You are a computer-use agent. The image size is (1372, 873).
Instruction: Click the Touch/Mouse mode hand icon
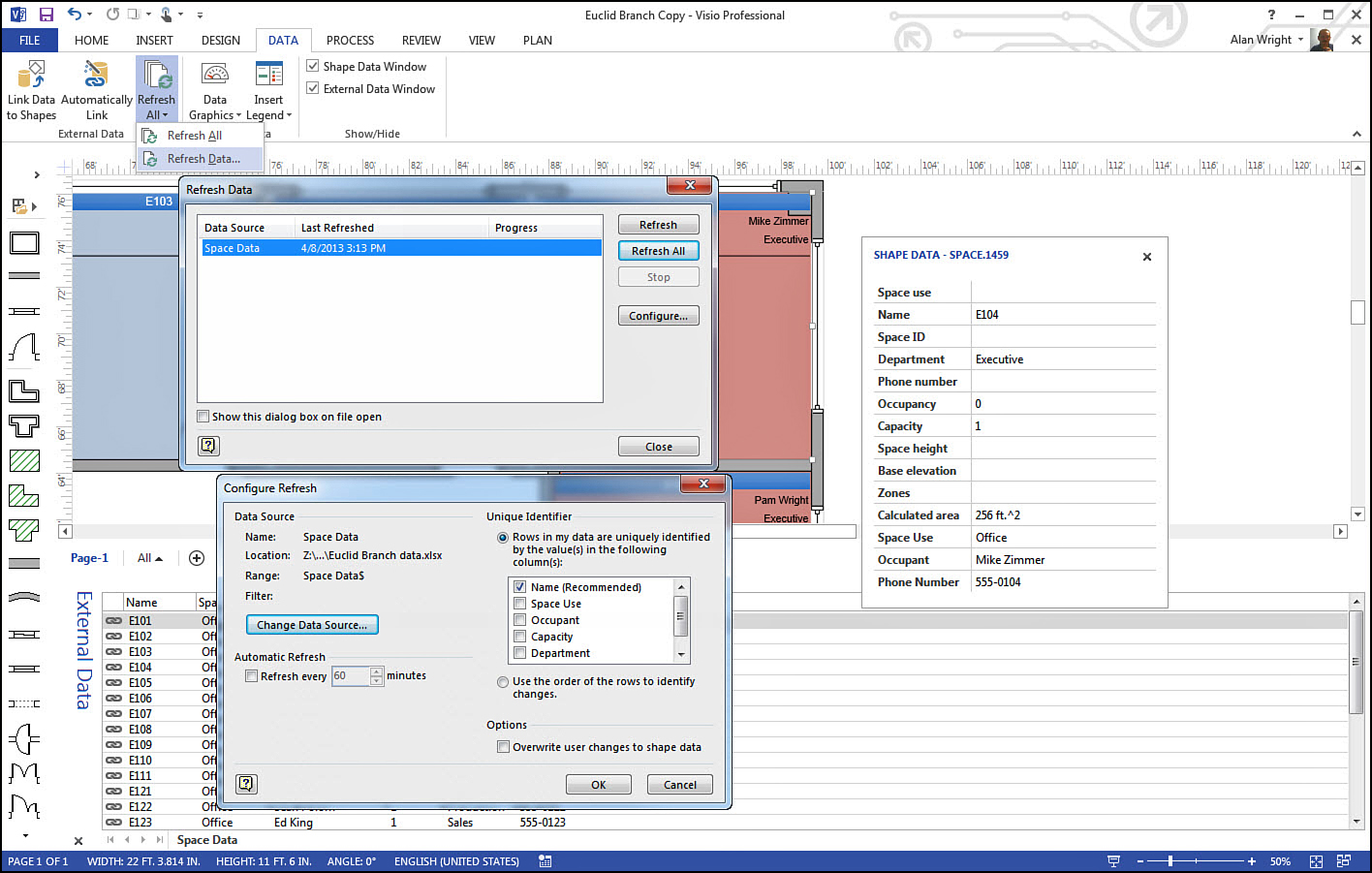167,15
